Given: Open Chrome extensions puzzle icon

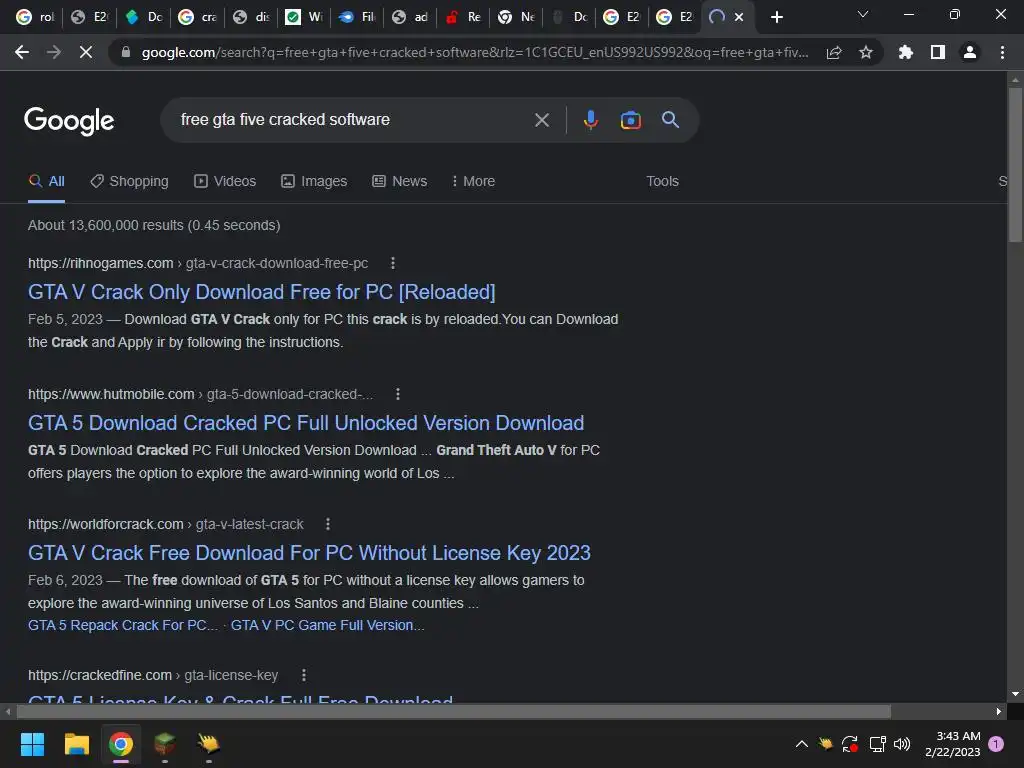Looking at the screenshot, I should coord(906,52).
